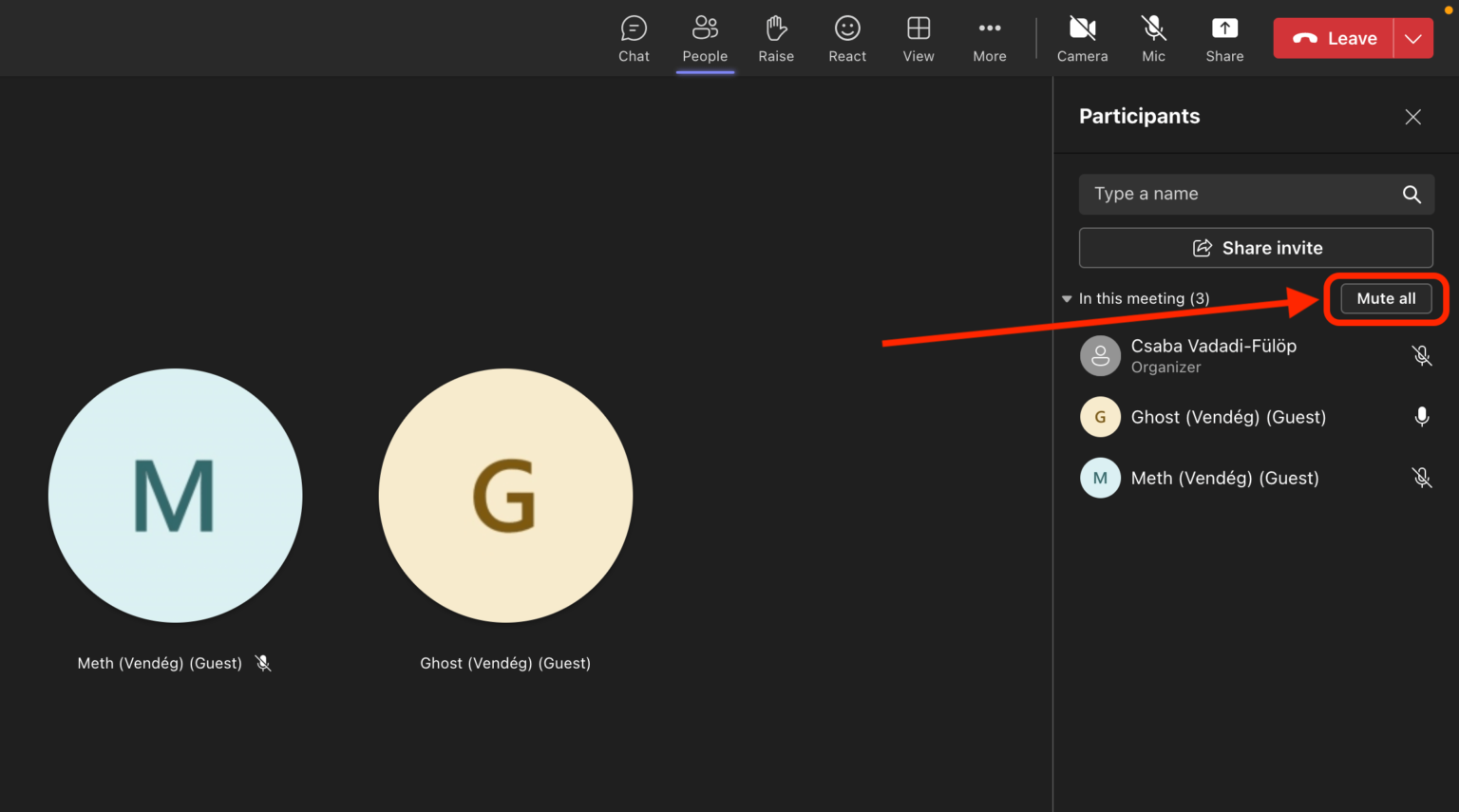Screen dimensions: 1459x812
Task: Click Meth's muted mic icon in list
Action: pyautogui.click(x=1422, y=478)
